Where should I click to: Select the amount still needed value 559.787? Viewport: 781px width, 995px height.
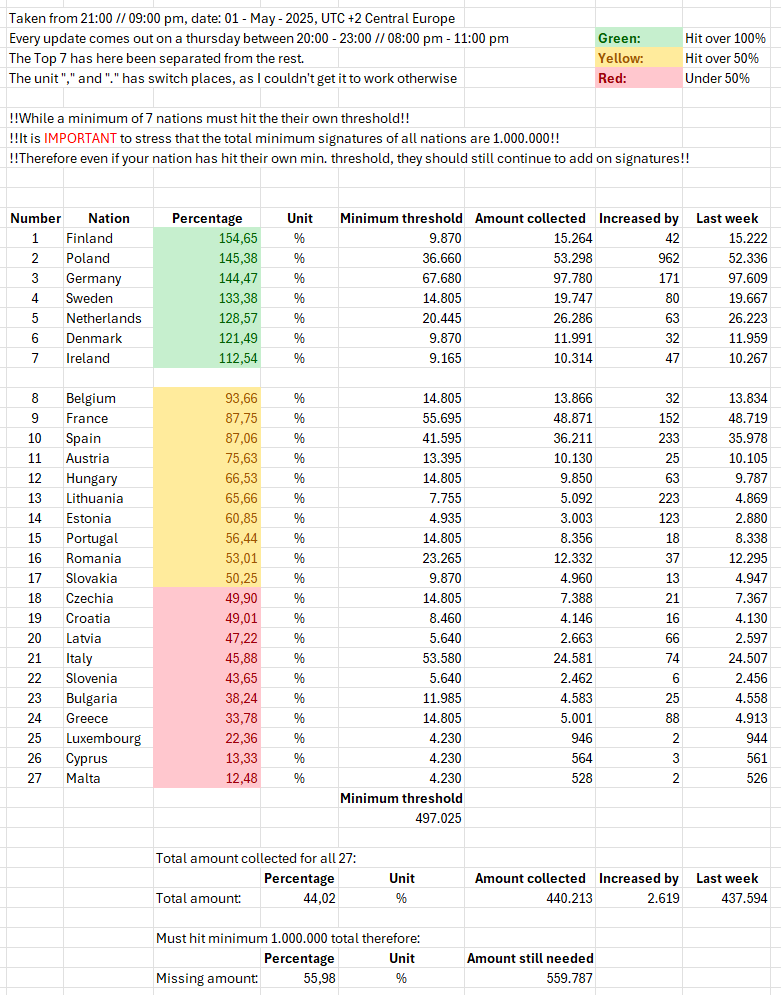pyautogui.click(x=530, y=978)
